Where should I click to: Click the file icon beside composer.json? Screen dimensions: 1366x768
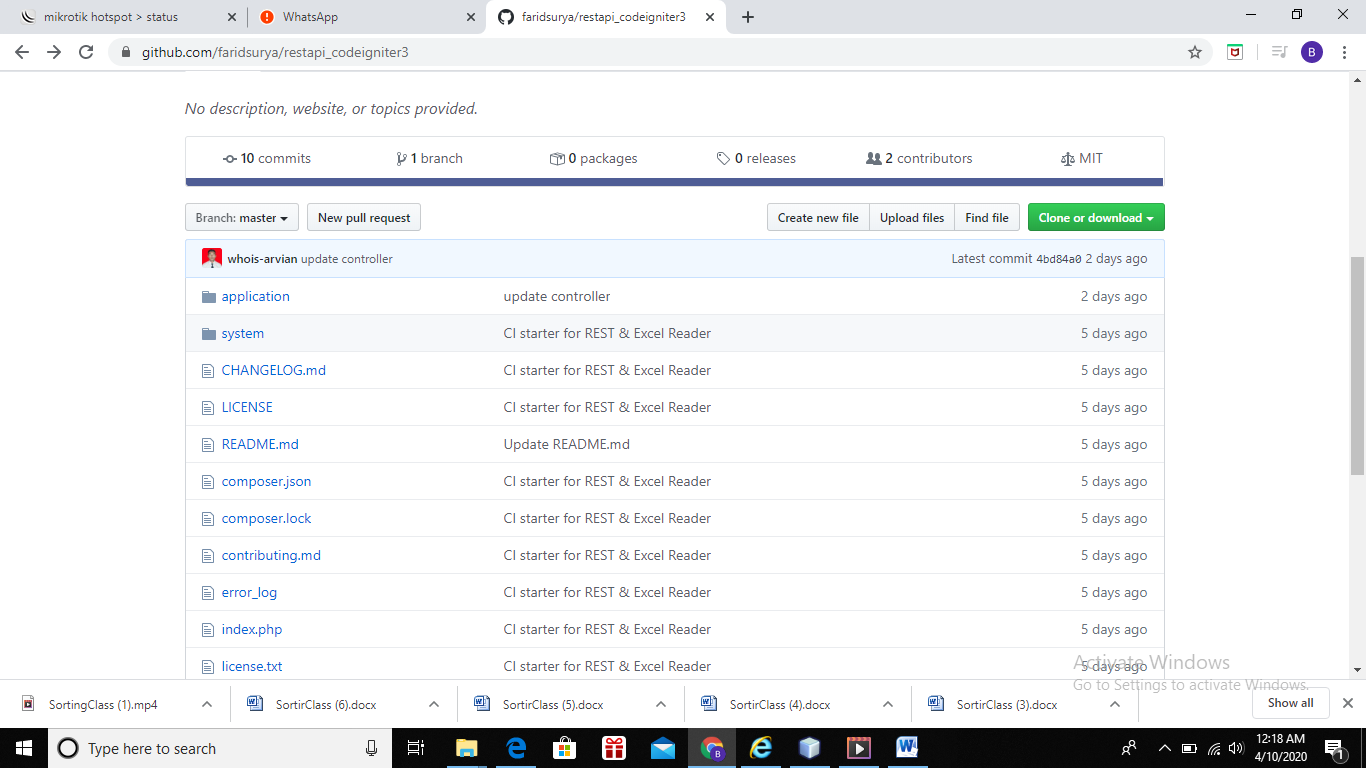tap(208, 482)
